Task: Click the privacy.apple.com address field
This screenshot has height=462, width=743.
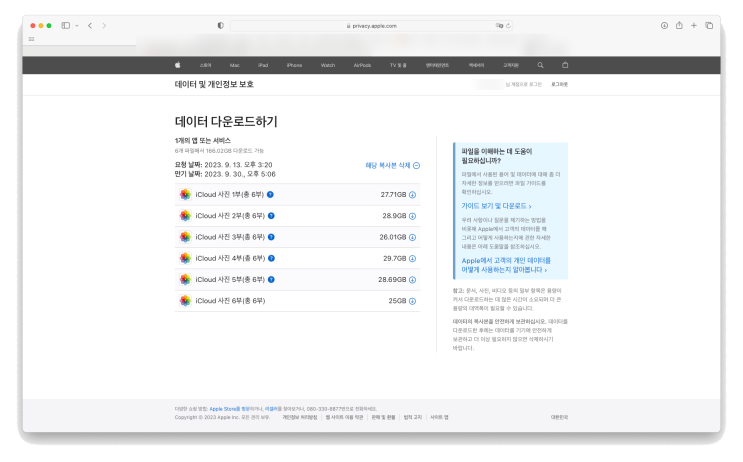Action: pos(371,26)
